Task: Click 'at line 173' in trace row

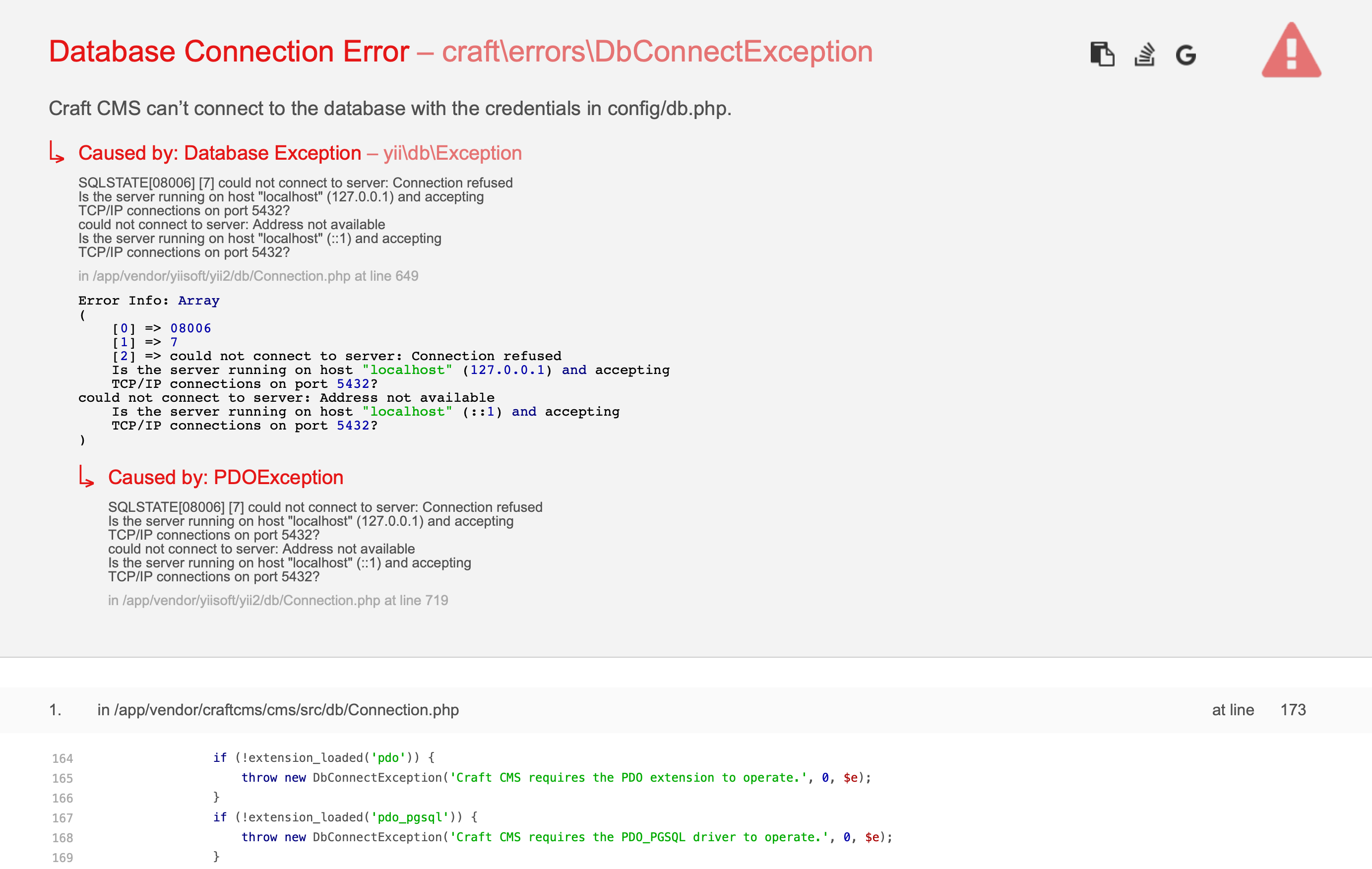Action: click(1258, 709)
